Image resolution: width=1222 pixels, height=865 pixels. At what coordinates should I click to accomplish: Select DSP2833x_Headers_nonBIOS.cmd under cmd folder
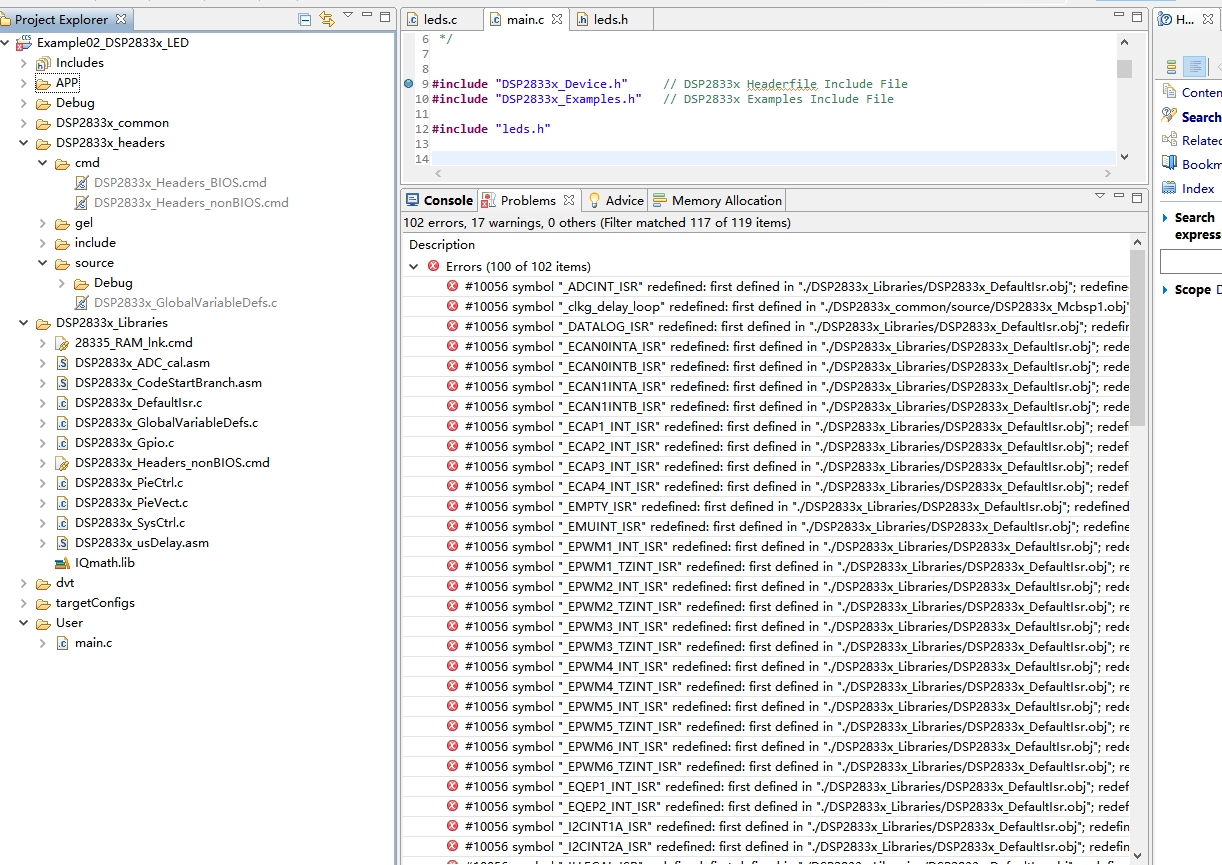(191, 203)
